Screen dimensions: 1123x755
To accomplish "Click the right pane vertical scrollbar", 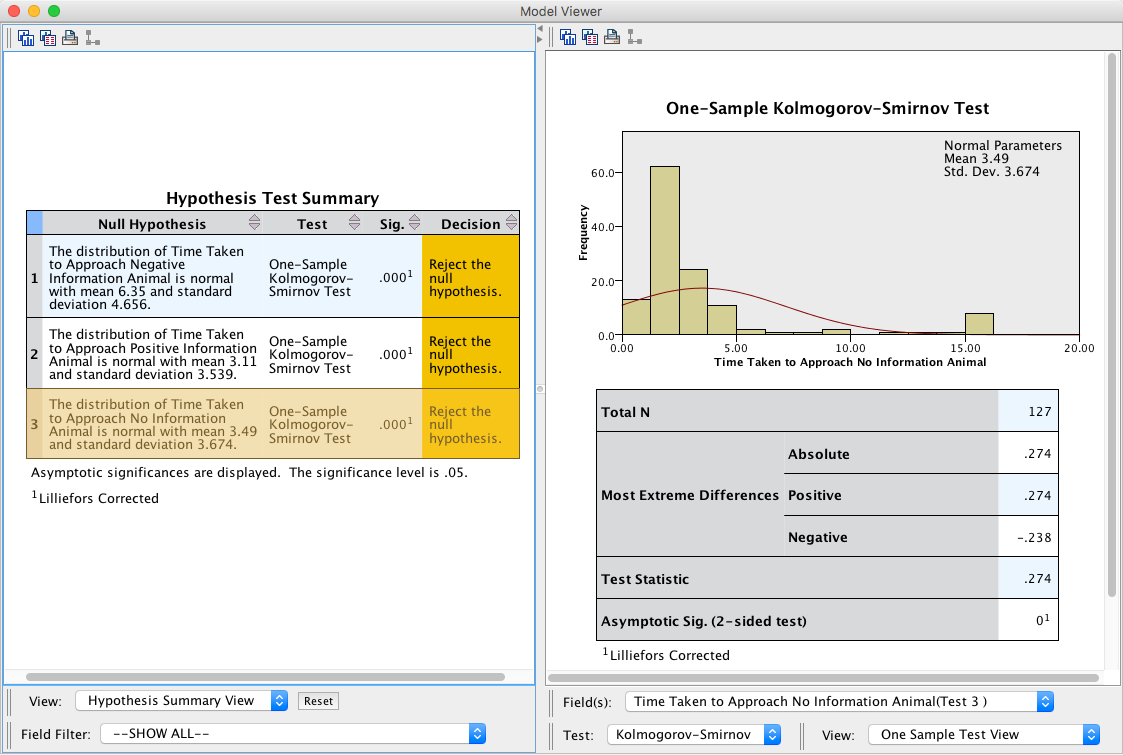I will (1111, 325).
